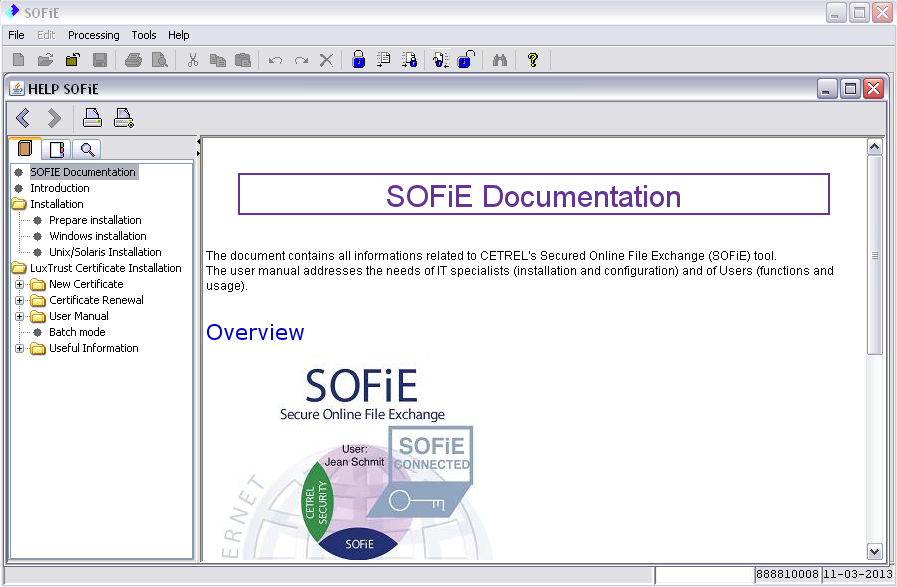Click the vertical scrollbar thumb in help content

(x=874, y=255)
